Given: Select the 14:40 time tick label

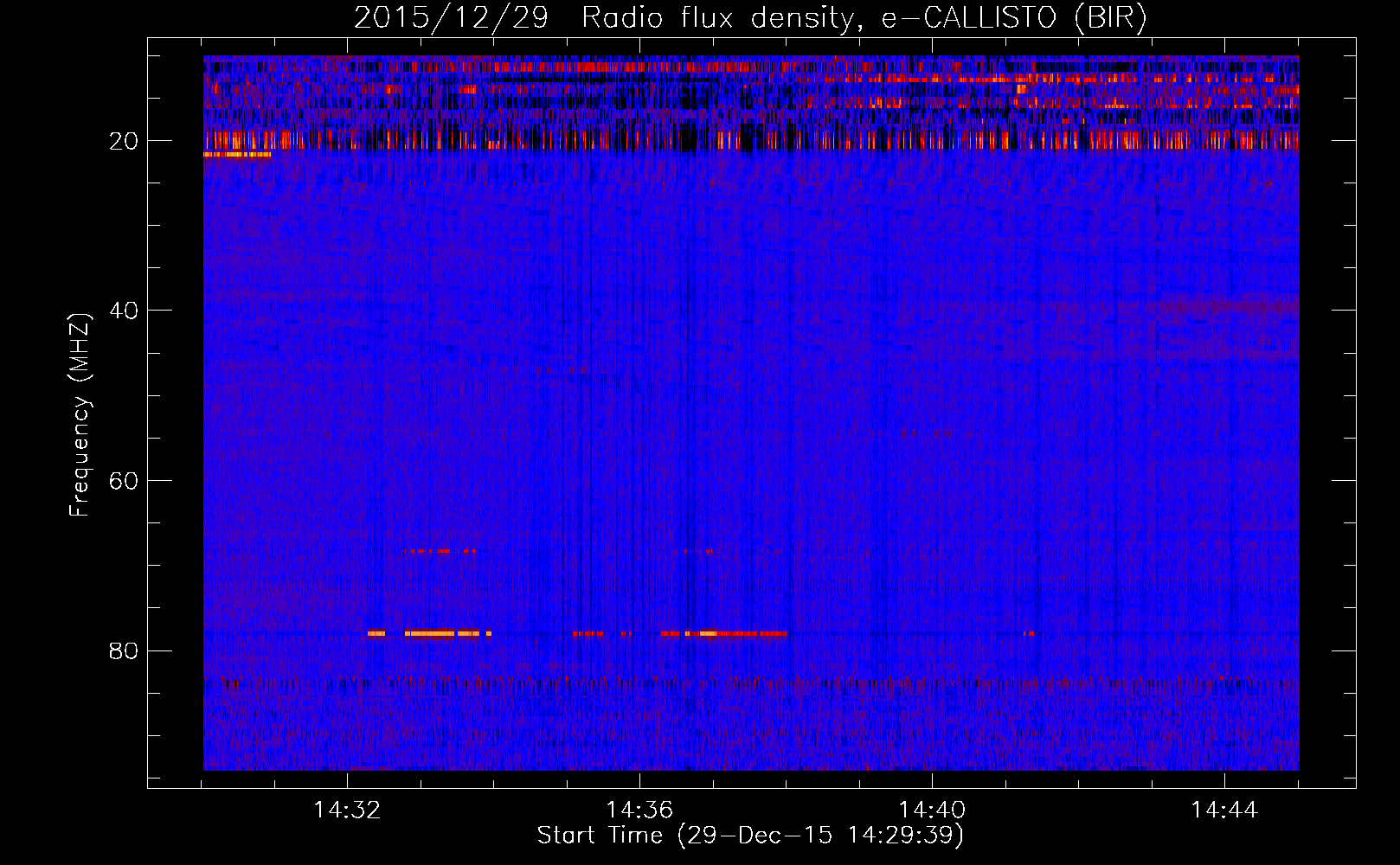Looking at the screenshot, I should (x=932, y=811).
